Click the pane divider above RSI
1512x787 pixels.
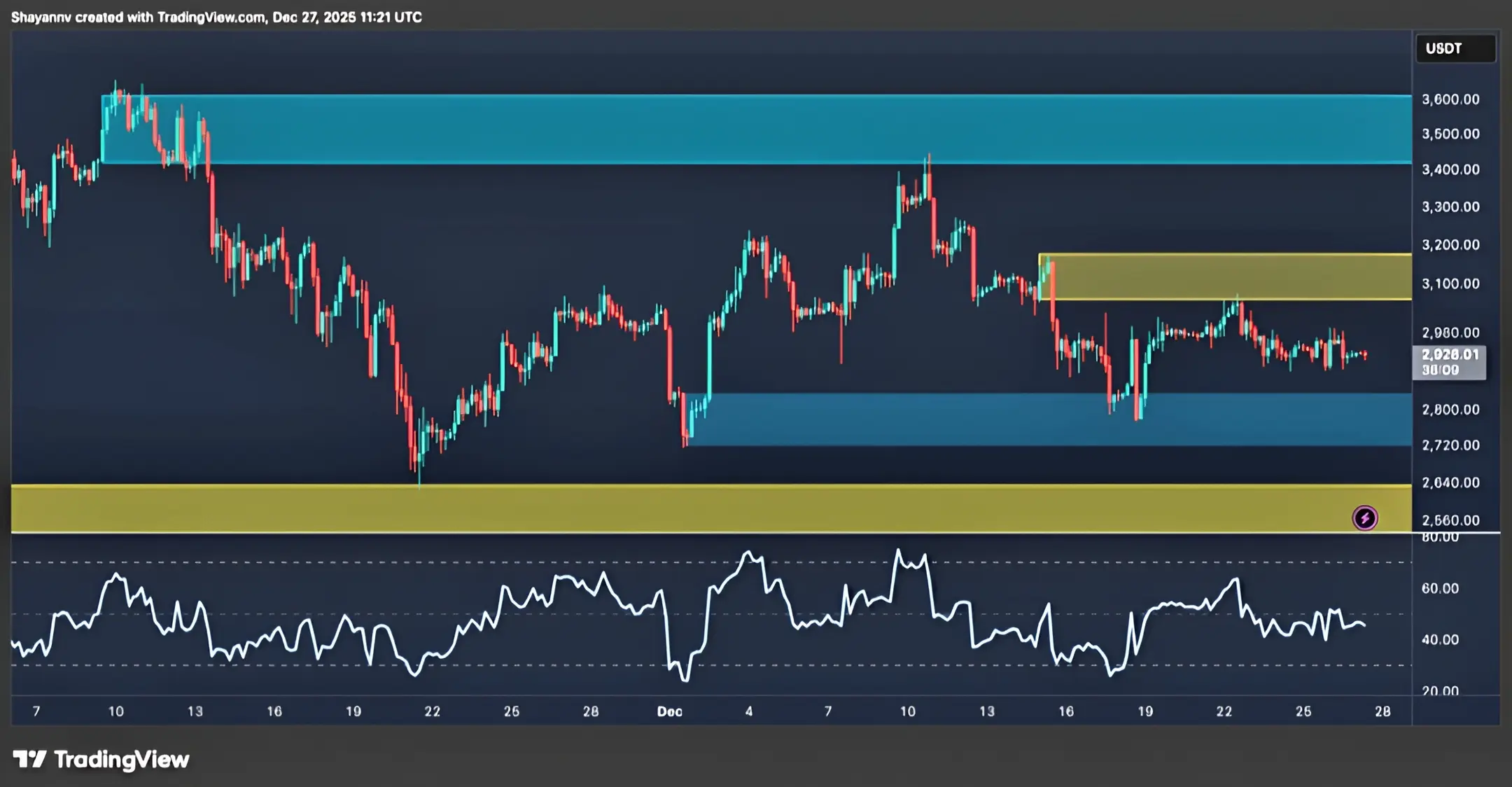[x=700, y=534]
